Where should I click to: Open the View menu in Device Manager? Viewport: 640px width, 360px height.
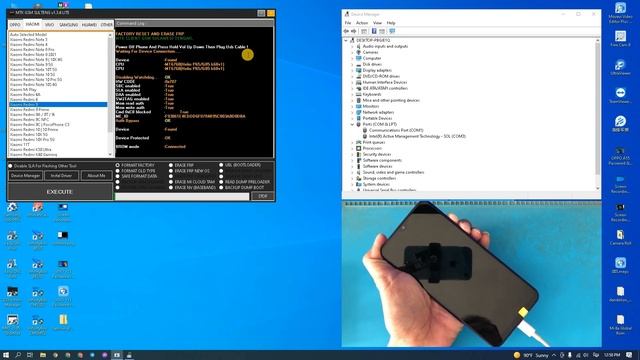(378, 23)
